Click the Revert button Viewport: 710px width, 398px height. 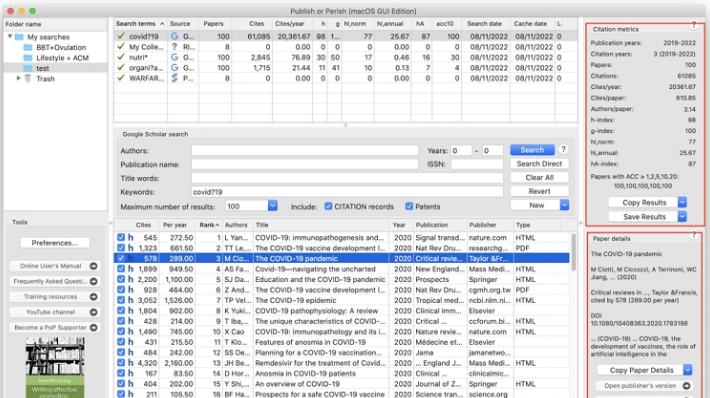point(539,191)
